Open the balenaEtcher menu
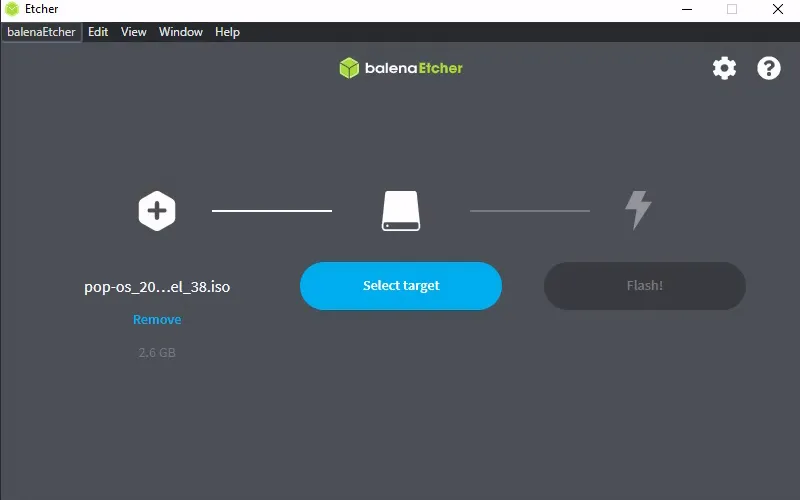Viewport: 800px width, 500px height. (41, 32)
